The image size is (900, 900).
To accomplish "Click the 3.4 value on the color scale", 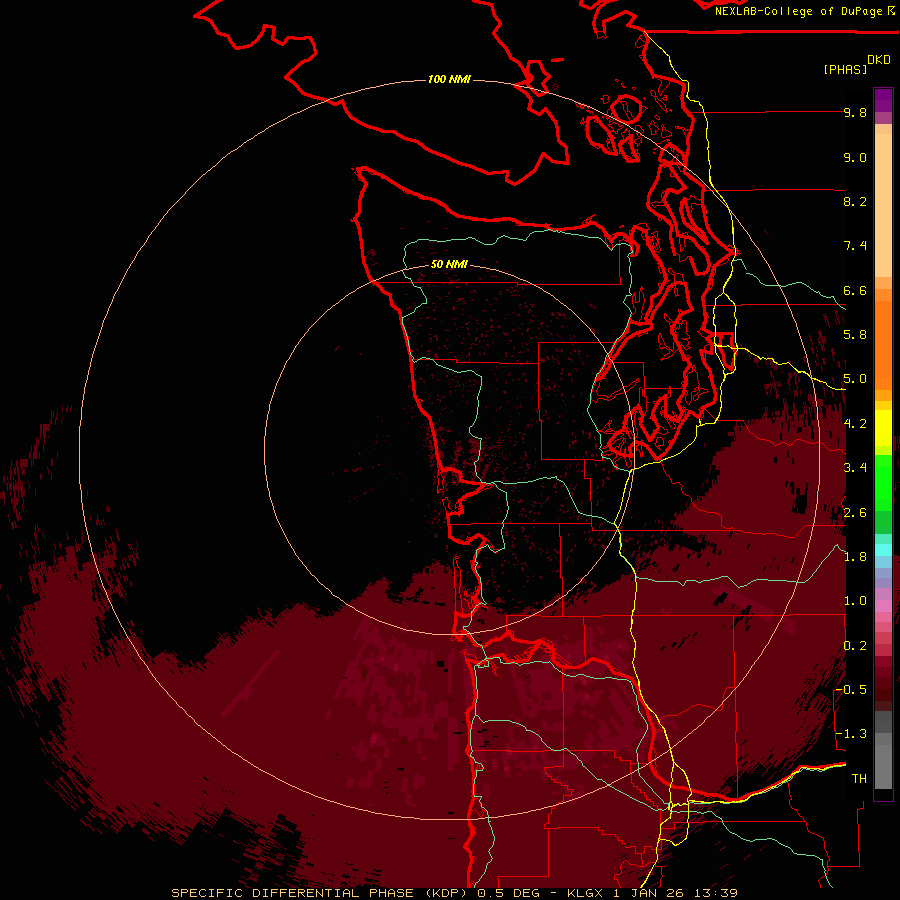I will 855,468.
